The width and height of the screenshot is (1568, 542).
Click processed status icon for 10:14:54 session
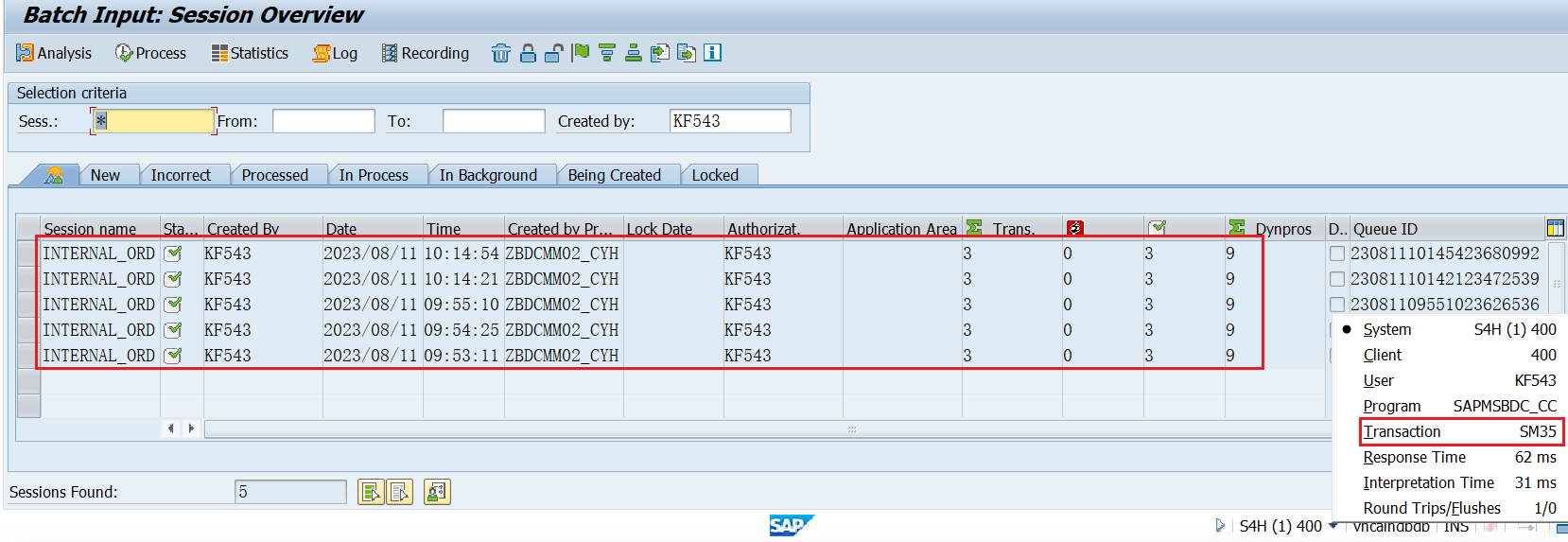coord(173,254)
